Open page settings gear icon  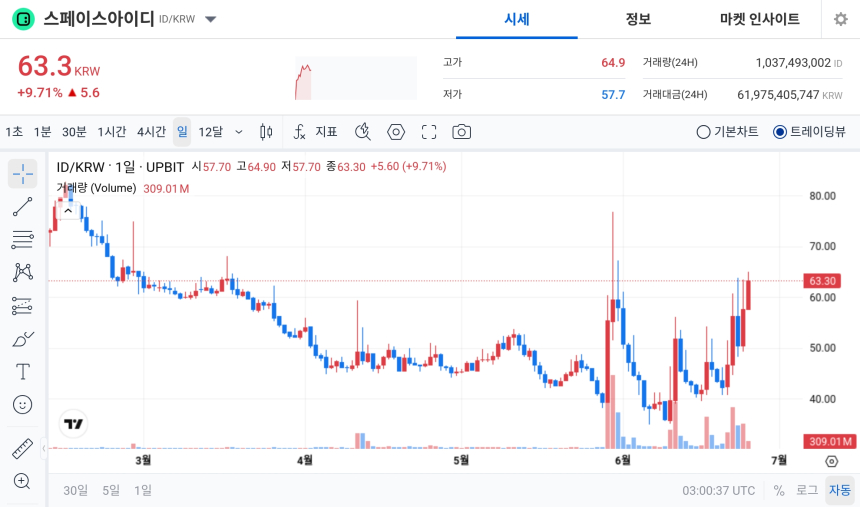tap(840, 19)
